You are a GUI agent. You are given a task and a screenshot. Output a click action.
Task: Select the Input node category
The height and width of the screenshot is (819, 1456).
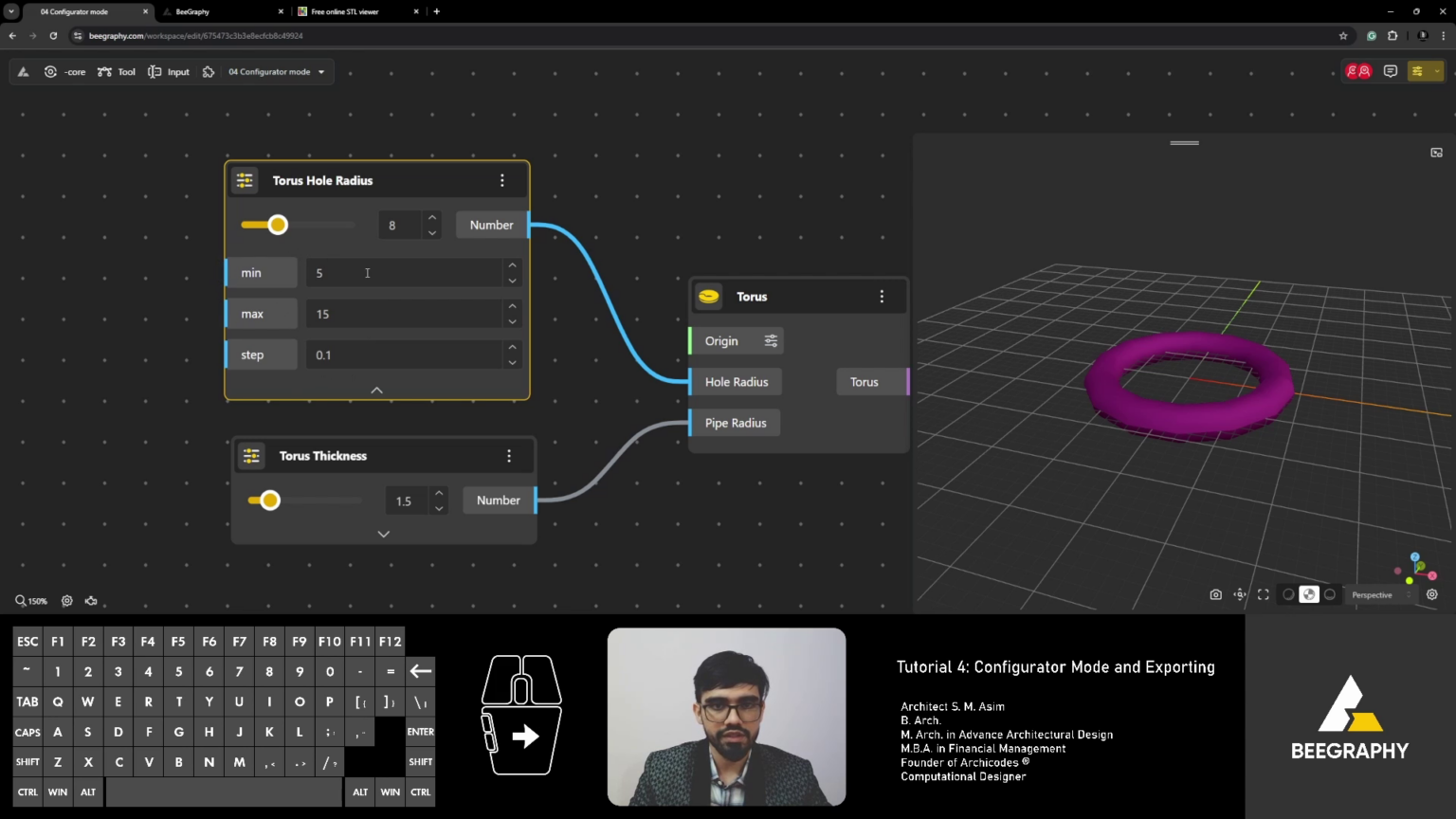[169, 71]
